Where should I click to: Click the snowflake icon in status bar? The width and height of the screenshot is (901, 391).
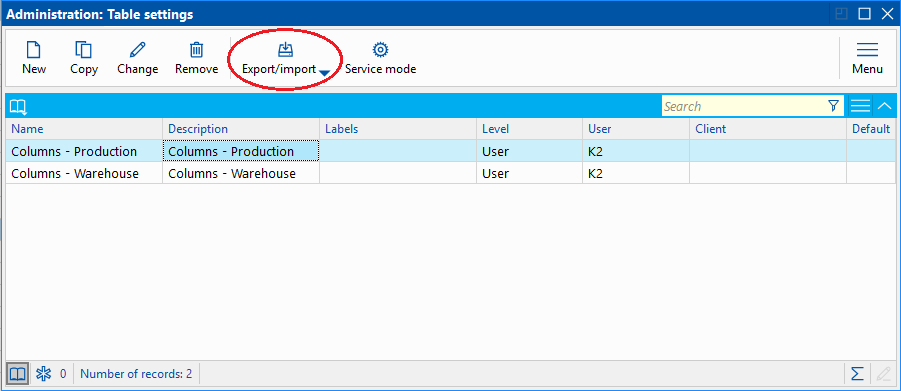43,374
